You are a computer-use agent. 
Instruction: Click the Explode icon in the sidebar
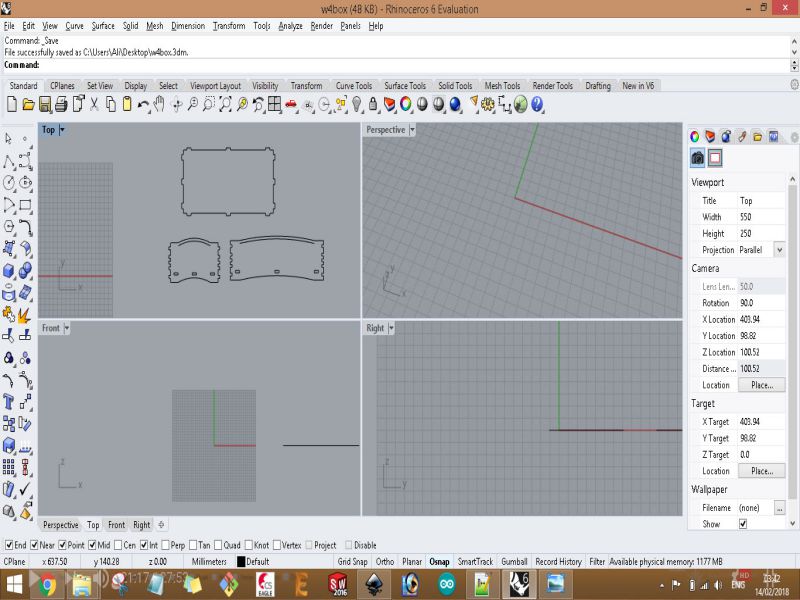click(23, 315)
